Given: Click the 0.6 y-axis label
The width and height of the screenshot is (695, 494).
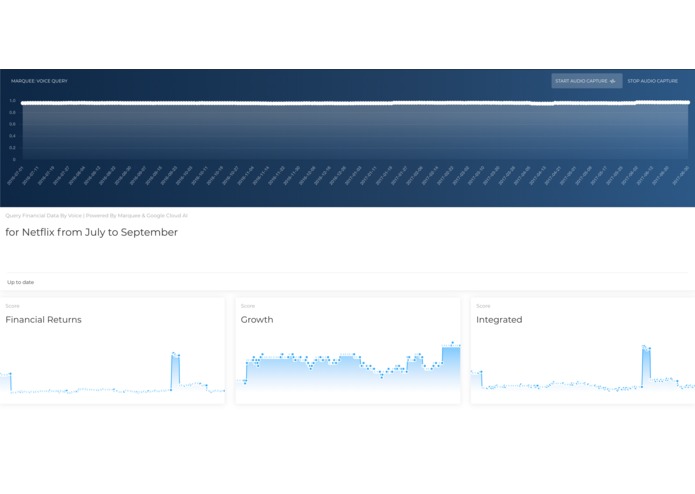Looking at the screenshot, I should click(12, 124).
